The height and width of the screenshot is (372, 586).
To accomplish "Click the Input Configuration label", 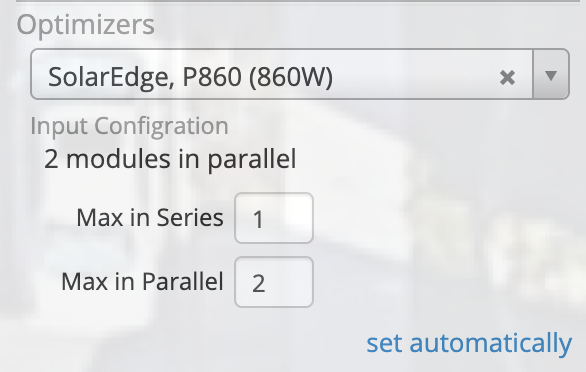I will (x=129, y=126).
